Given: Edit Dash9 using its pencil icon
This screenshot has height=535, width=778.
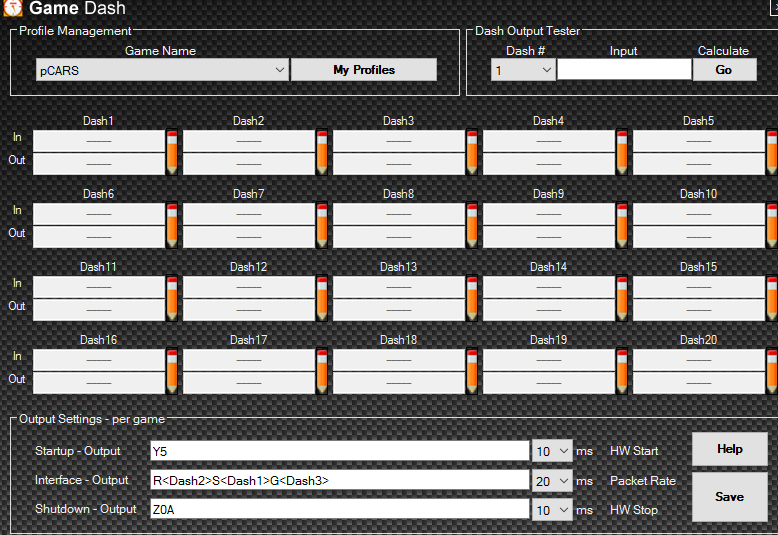Looking at the screenshot, I should (622, 225).
